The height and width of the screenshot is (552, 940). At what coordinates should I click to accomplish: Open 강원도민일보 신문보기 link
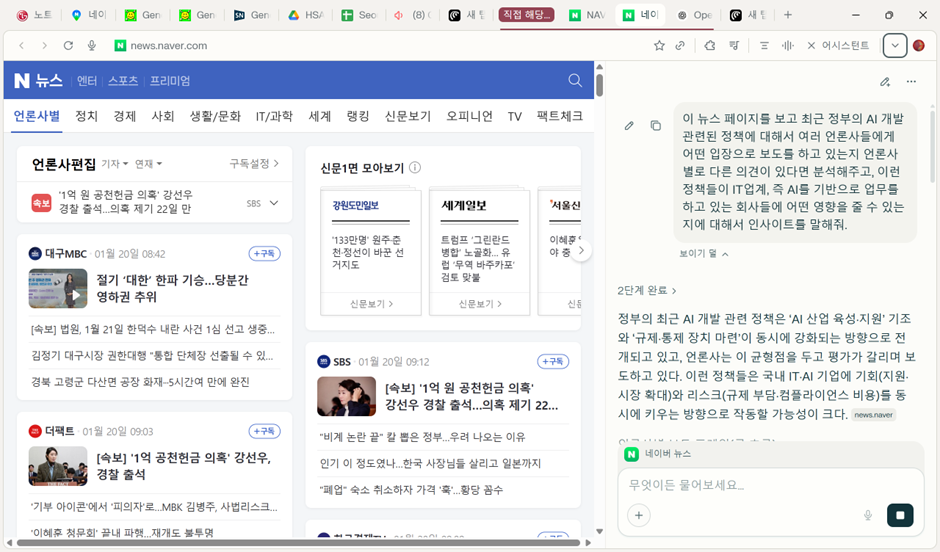tap(371, 304)
